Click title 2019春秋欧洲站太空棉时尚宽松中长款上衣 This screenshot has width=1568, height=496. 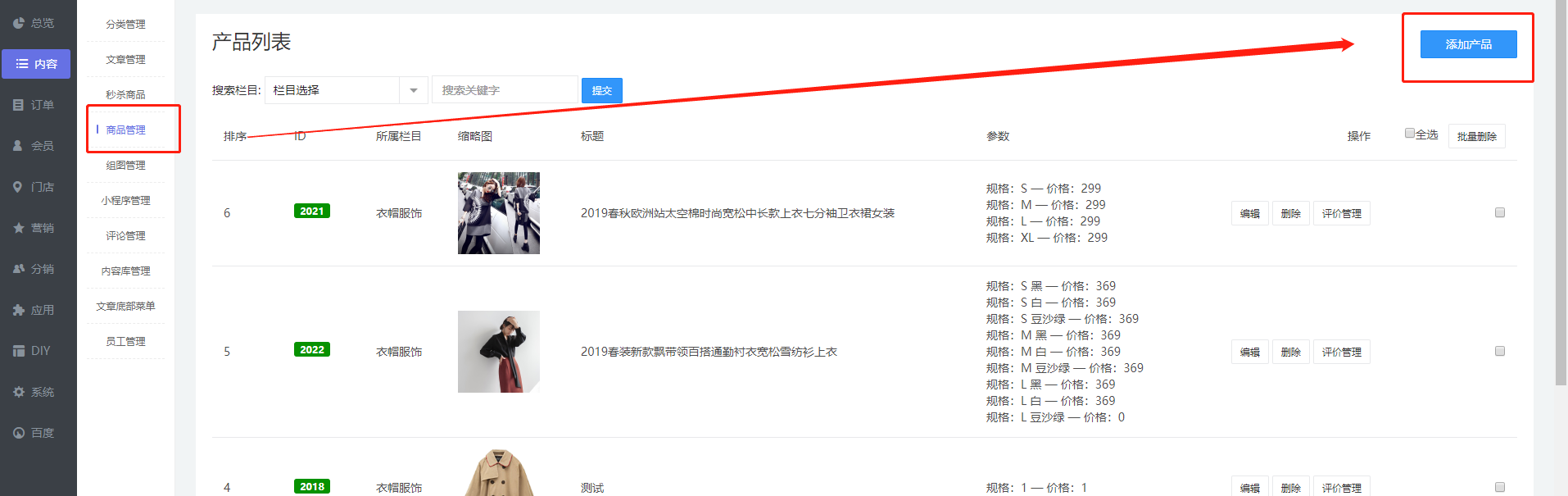click(737, 213)
